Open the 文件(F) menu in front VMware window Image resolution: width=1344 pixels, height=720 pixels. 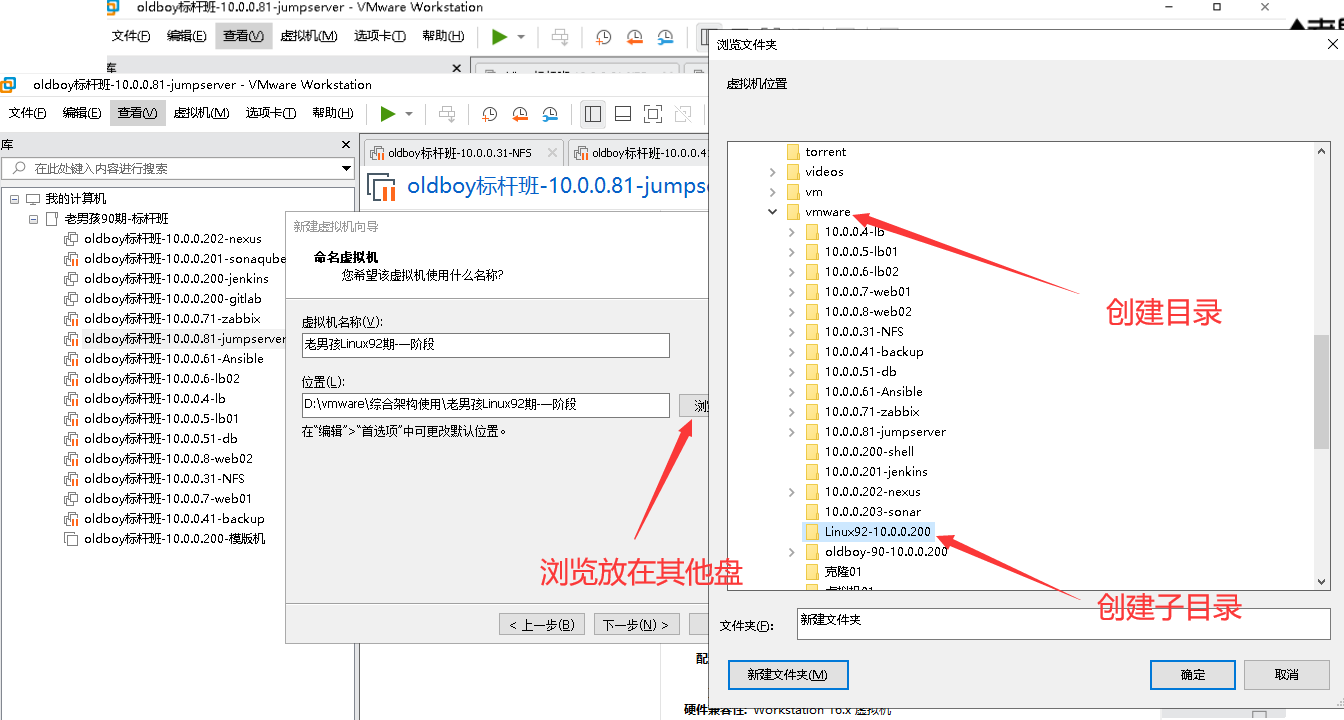click(x=28, y=113)
